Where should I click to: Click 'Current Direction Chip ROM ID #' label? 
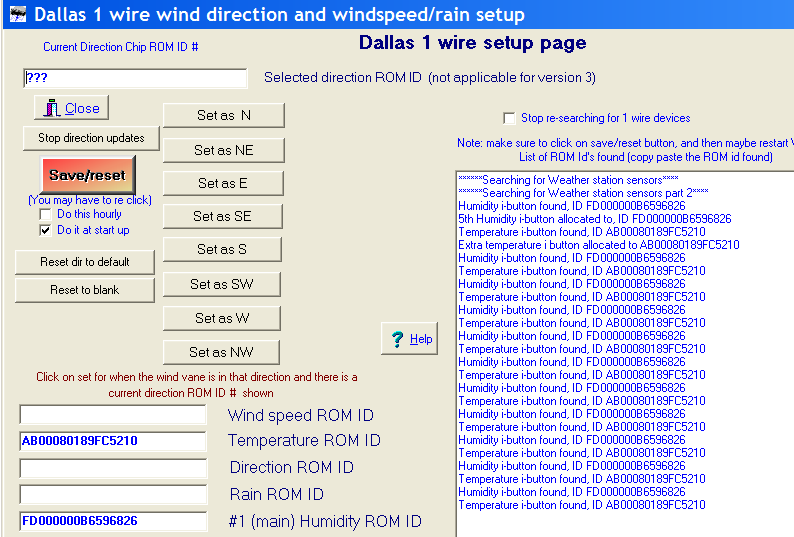click(121, 47)
